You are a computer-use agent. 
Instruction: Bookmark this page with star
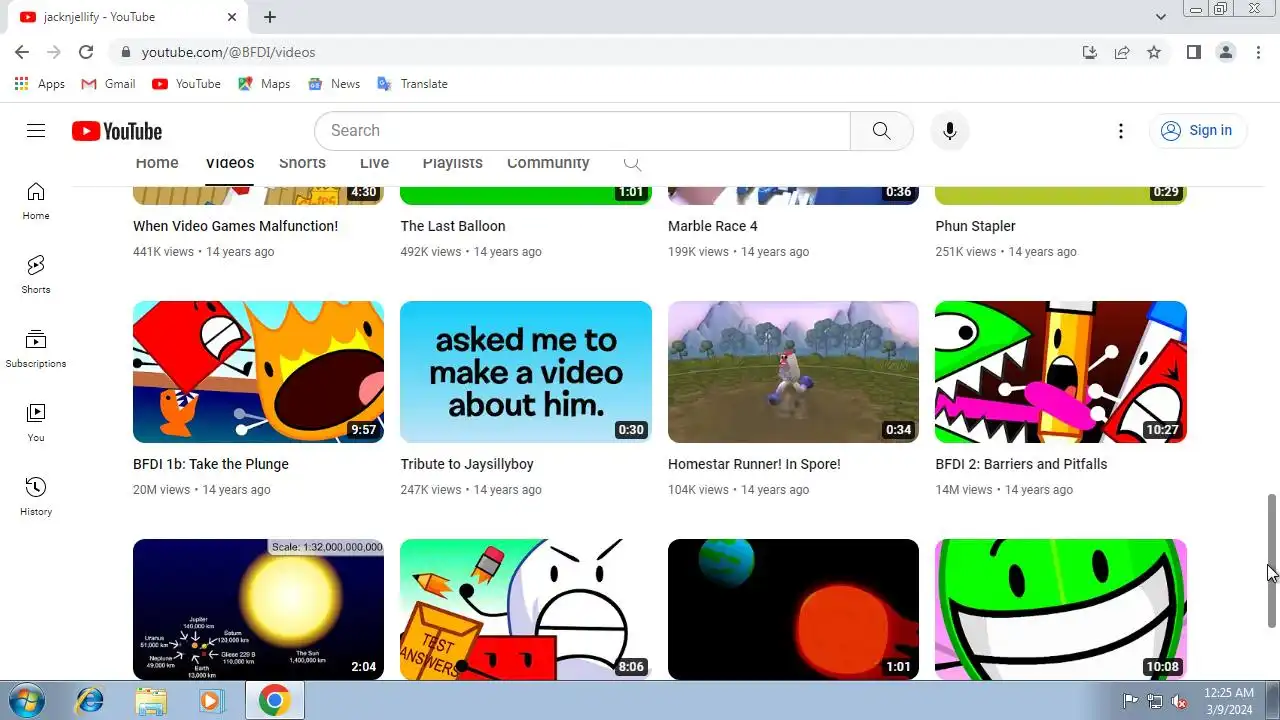1154,52
